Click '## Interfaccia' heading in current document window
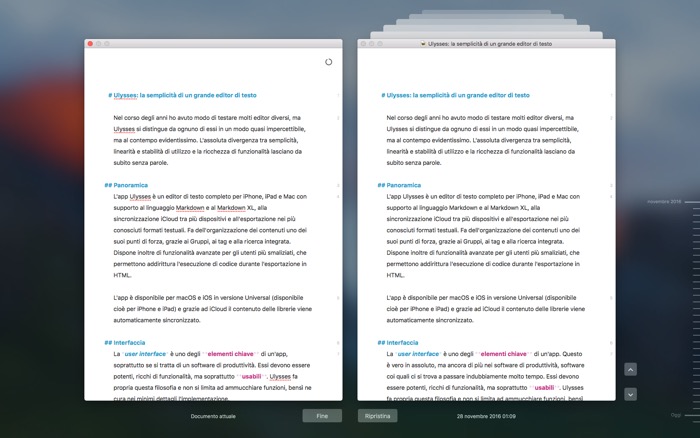Screen dimensions: 700x438 pos(125,342)
